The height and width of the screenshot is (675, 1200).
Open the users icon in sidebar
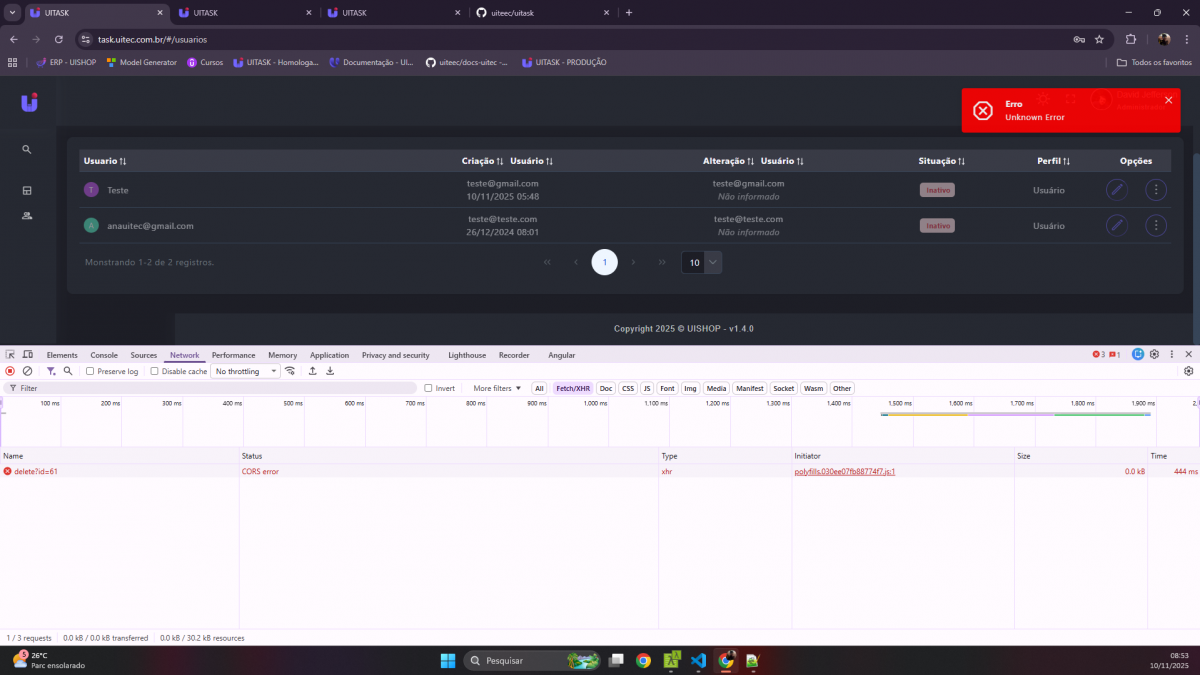[x=27, y=216]
